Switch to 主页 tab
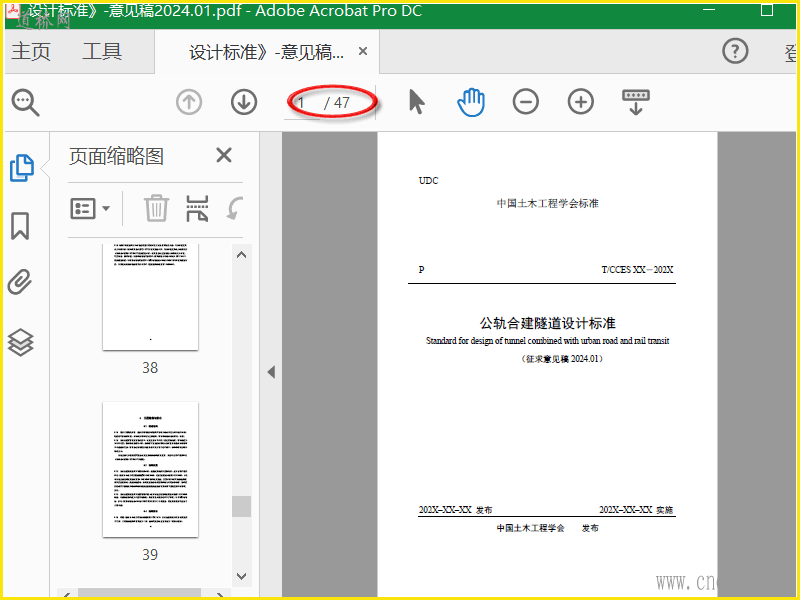Screen dimensions: 800x600 coord(31,52)
